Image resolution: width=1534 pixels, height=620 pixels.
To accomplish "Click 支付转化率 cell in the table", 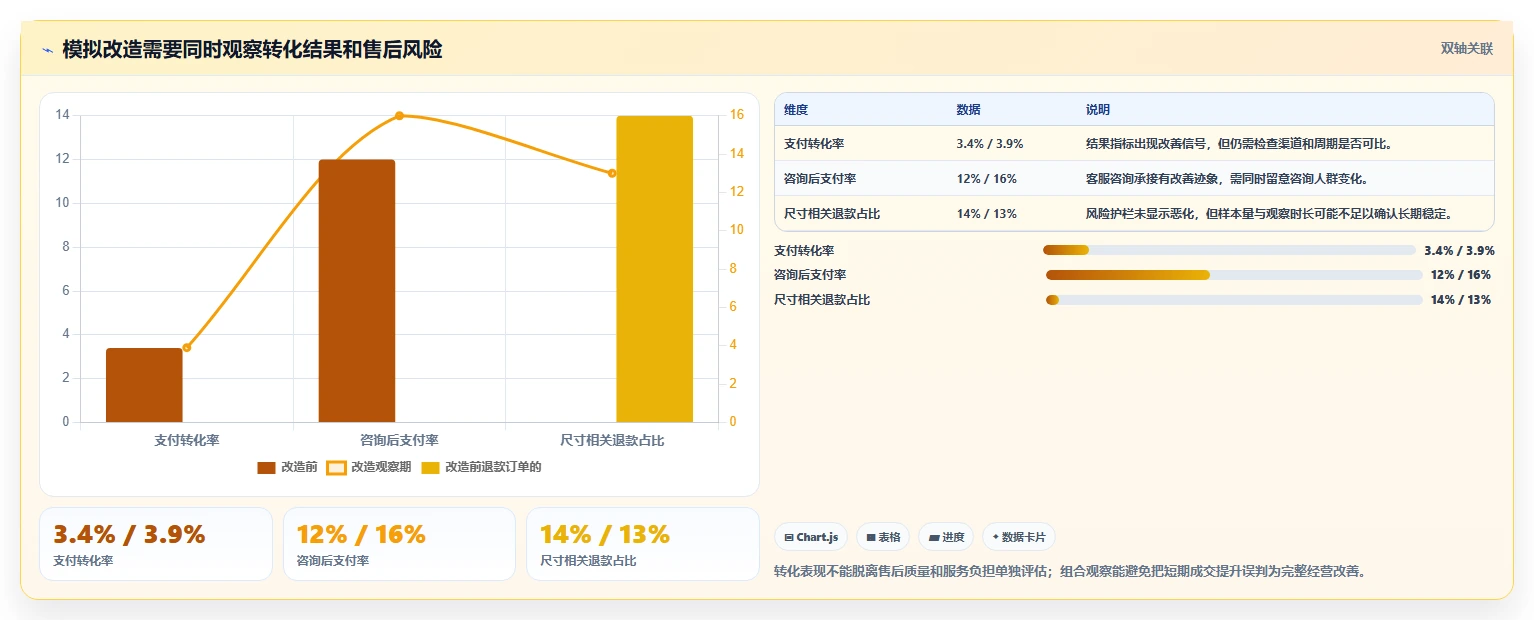I will (x=814, y=144).
